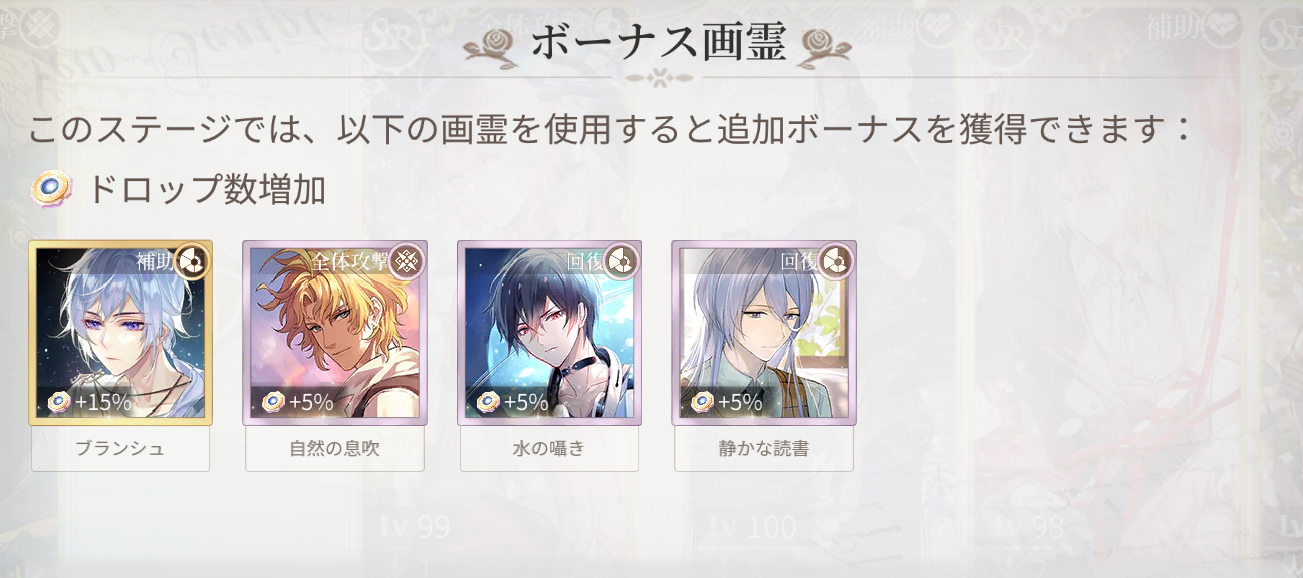Click the 静かな読書 name label
Viewport: 1303px width, 578px height.
tap(763, 449)
